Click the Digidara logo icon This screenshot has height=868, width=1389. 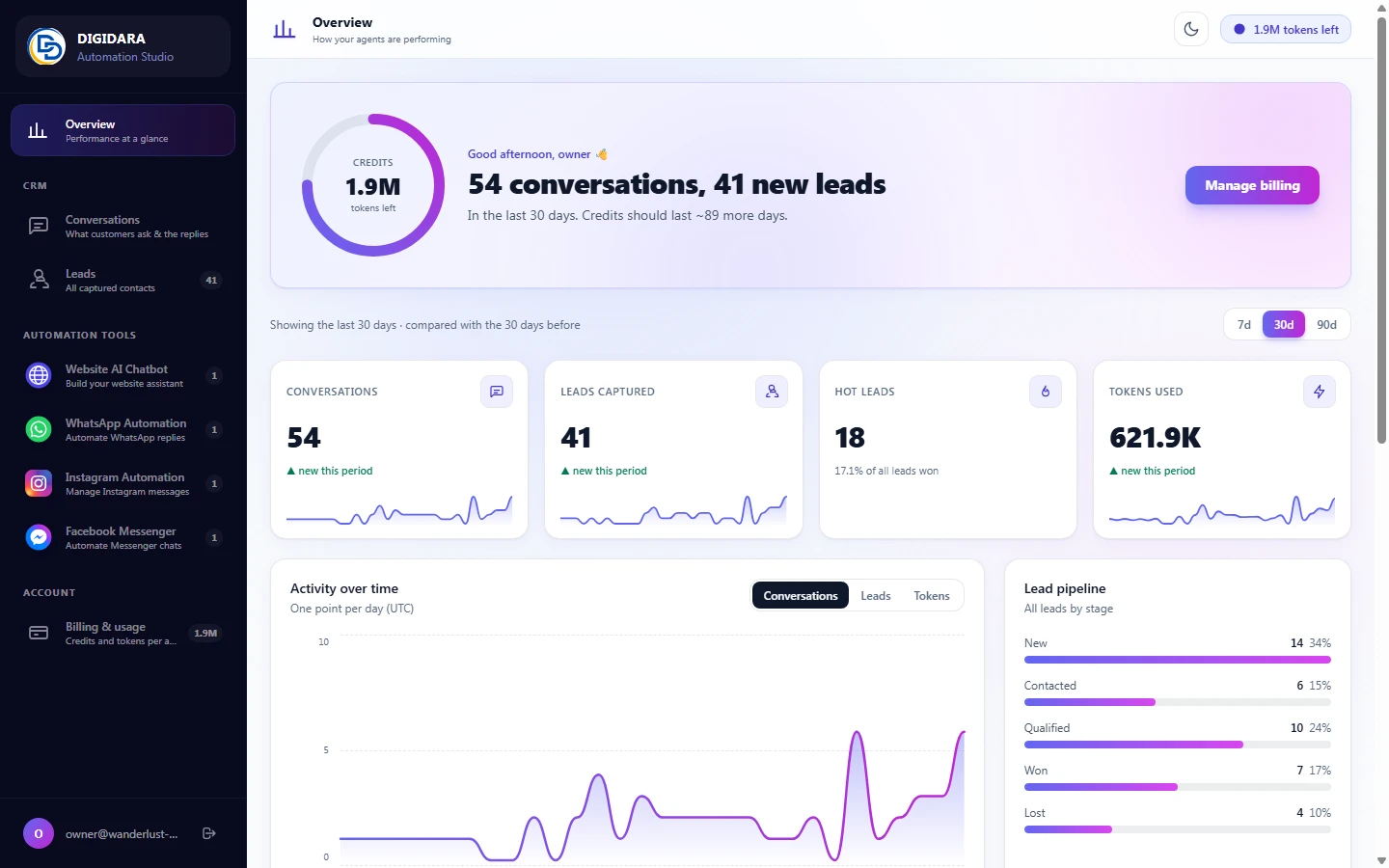[46, 46]
